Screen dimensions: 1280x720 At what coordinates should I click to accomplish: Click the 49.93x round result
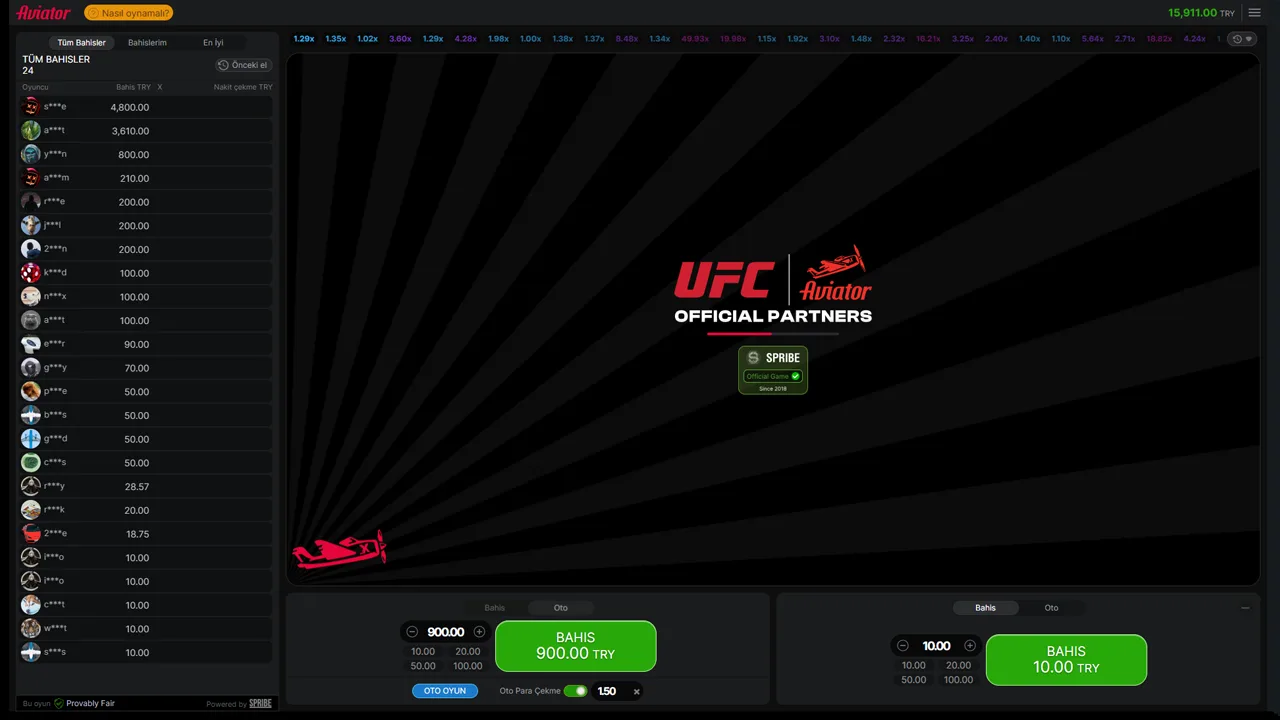point(695,39)
